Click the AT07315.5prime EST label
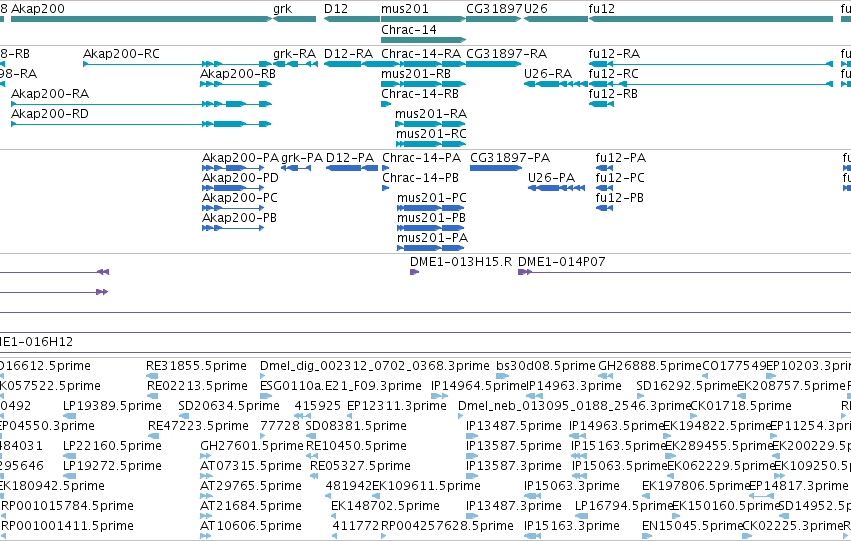This screenshot has width=851, height=541. click(x=251, y=466)
